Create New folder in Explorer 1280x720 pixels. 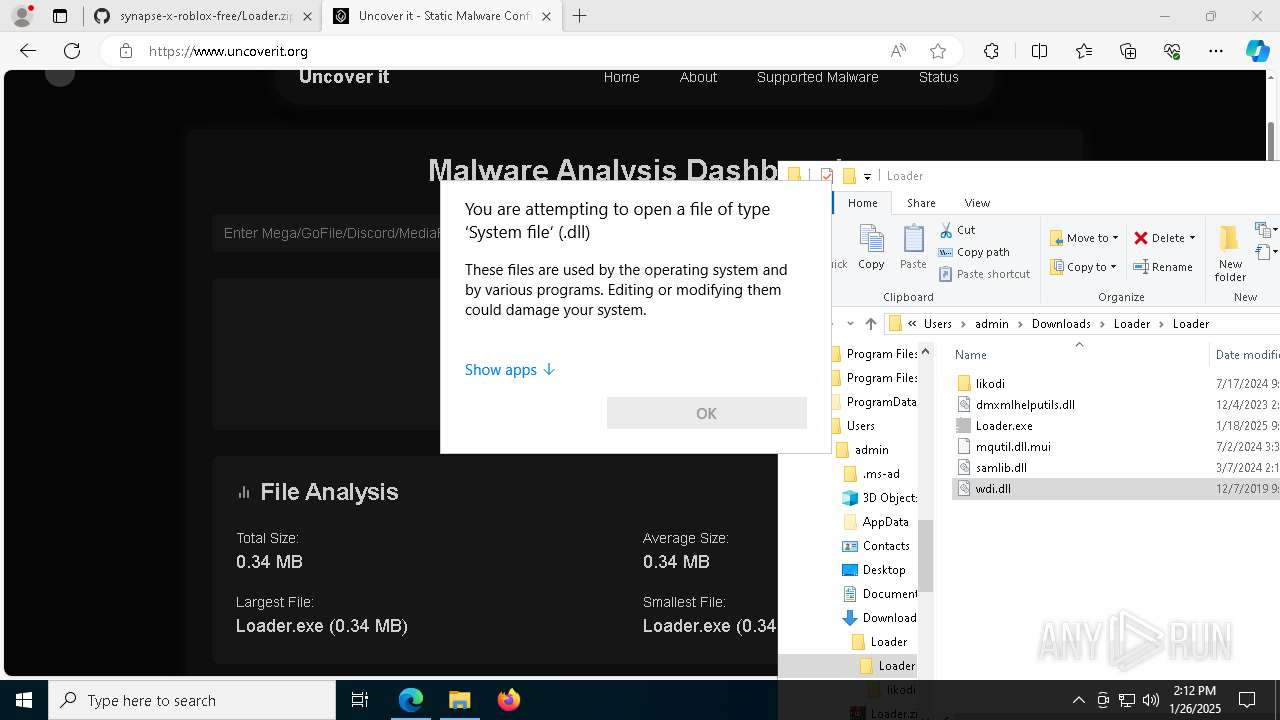pyautogui.click(x=1230, y=253)
